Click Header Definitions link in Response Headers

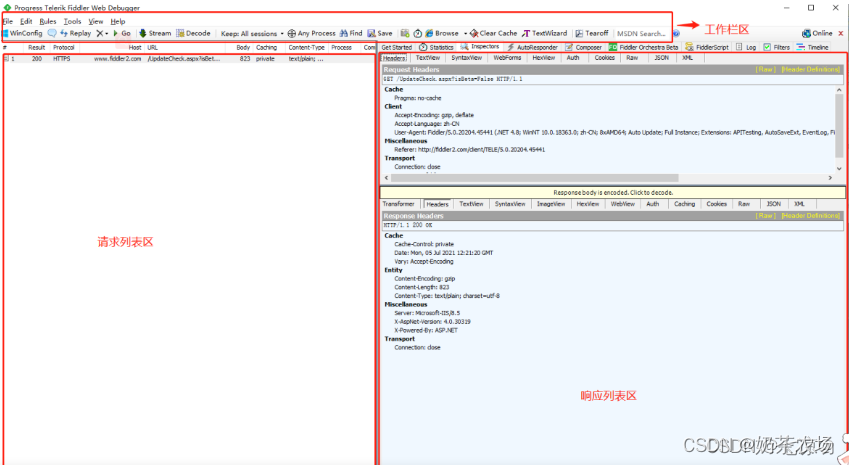(810, 215)
